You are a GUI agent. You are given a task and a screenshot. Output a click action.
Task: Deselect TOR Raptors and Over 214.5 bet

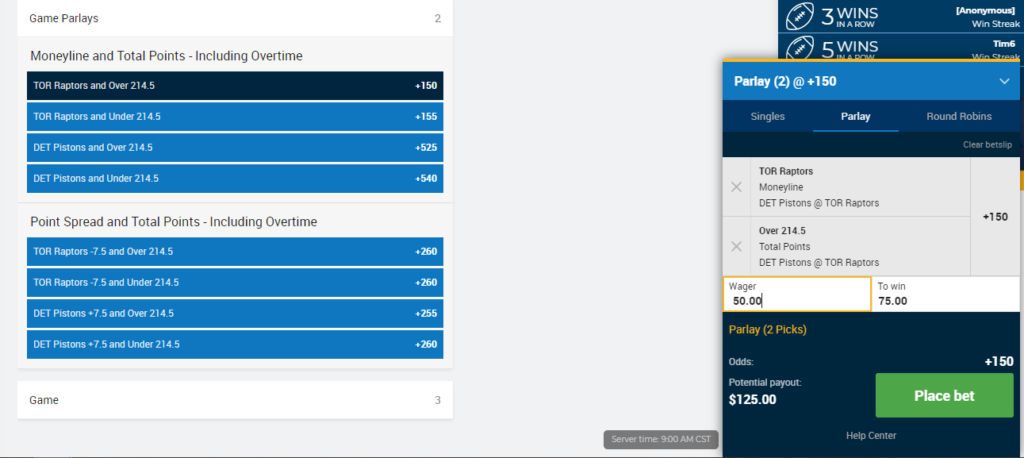235,86
